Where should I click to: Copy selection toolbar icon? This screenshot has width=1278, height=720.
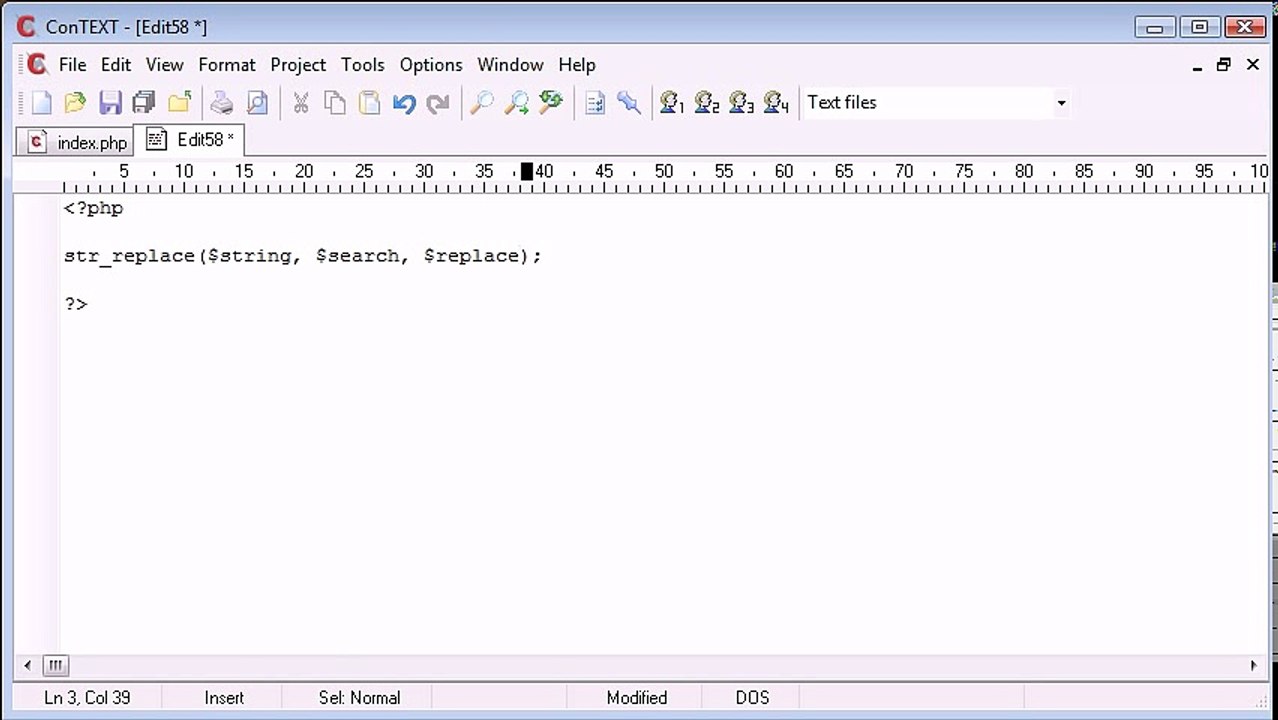click(335, 102)
